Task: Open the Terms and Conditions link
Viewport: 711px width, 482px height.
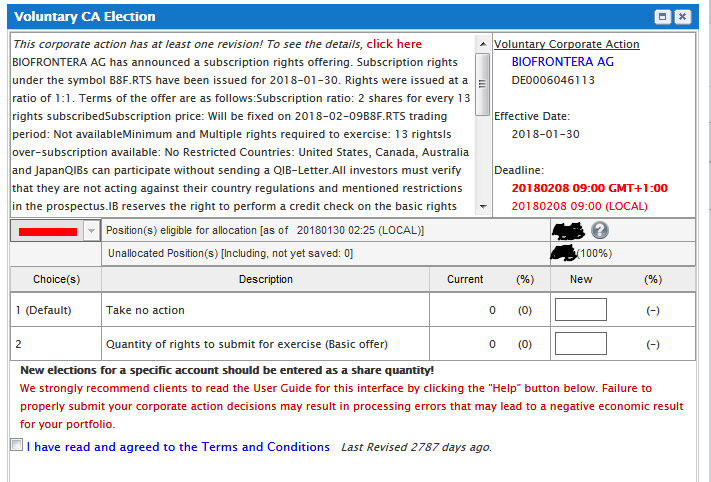Action: [178, 447]
